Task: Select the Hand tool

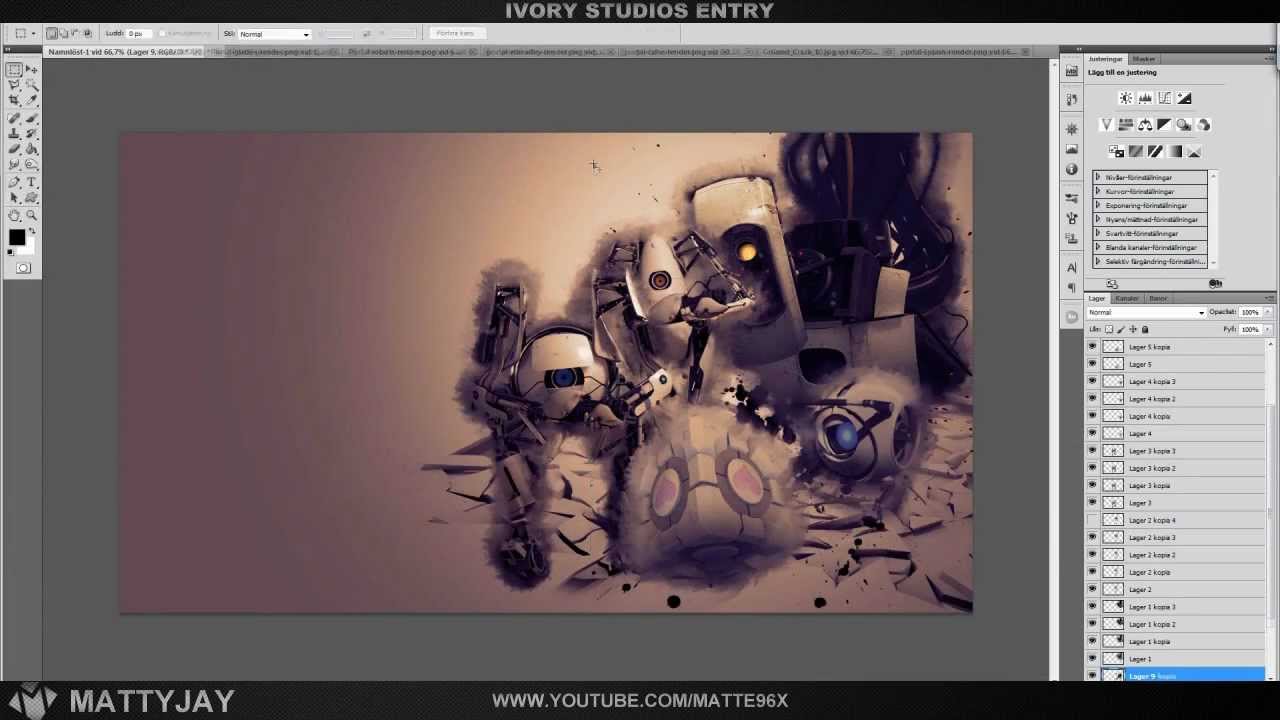Action: tap(14, 215)
